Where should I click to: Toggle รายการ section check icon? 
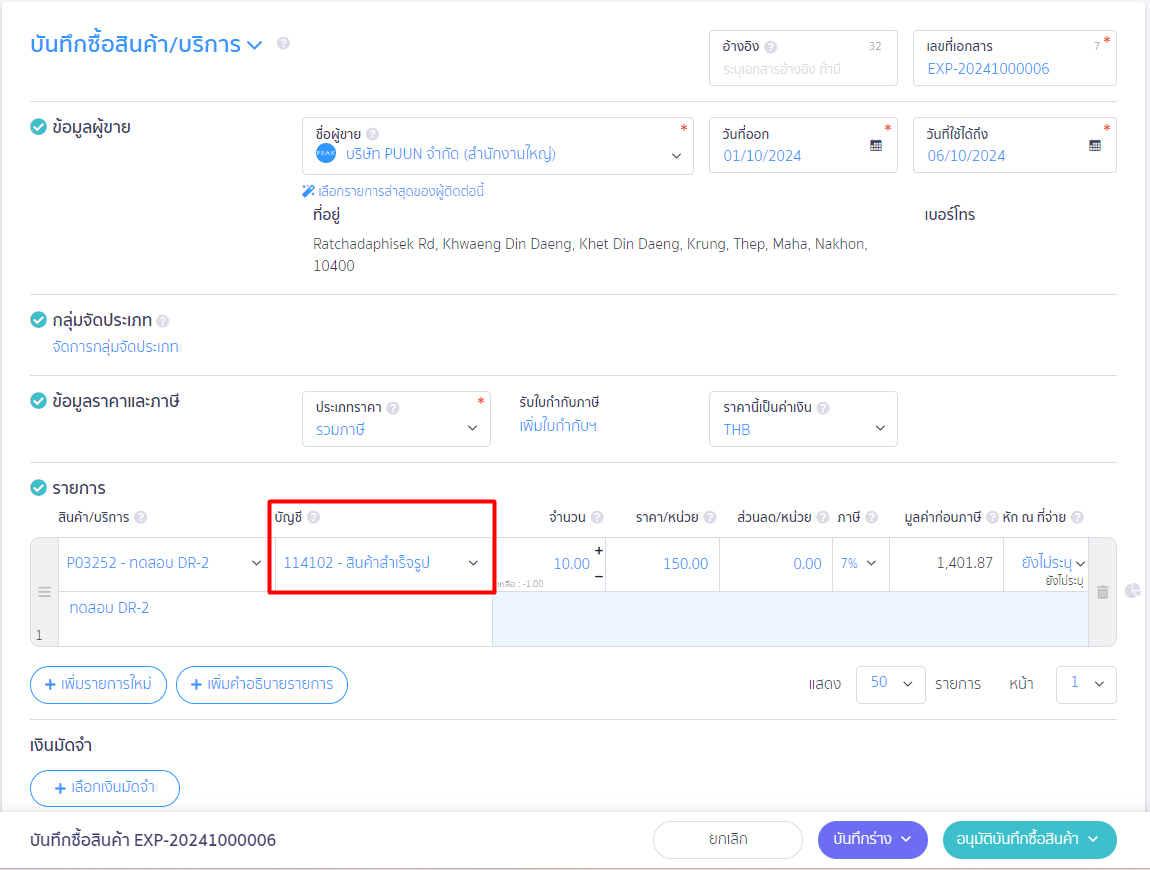[38, 487]
